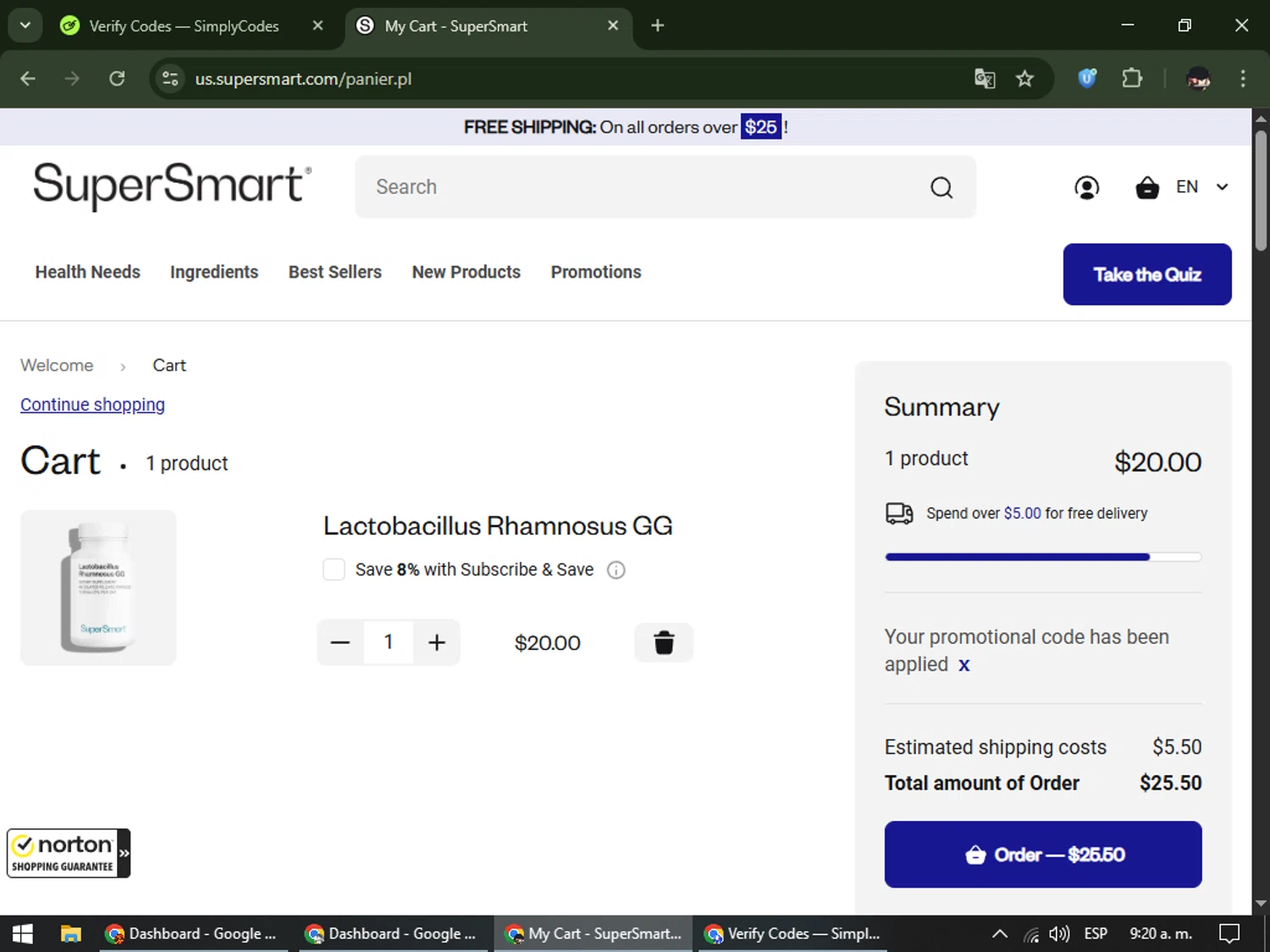Open the network icon in system tray

pyautogui.click(x=1030, y=933)
